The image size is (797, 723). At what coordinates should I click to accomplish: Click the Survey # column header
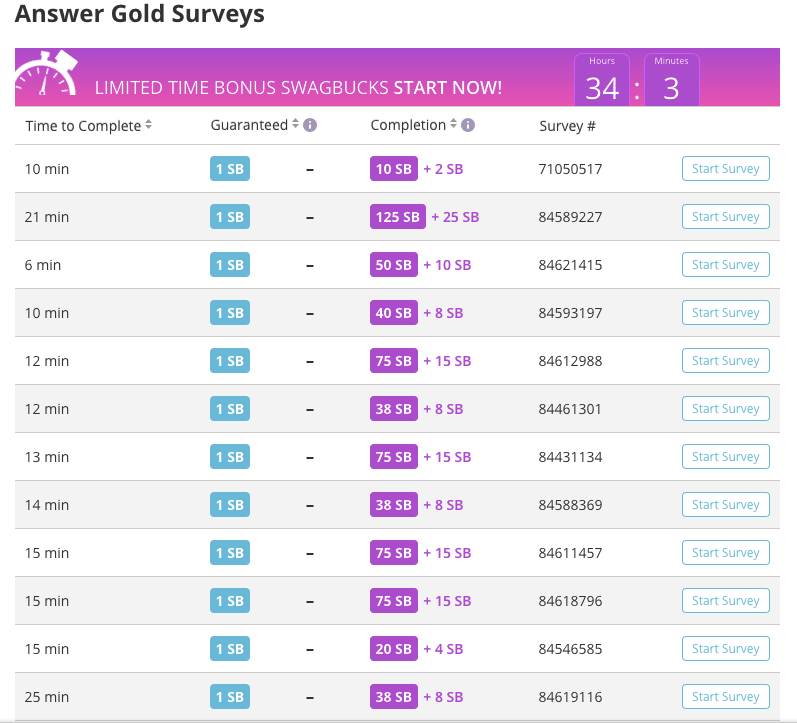pos(567,126)
